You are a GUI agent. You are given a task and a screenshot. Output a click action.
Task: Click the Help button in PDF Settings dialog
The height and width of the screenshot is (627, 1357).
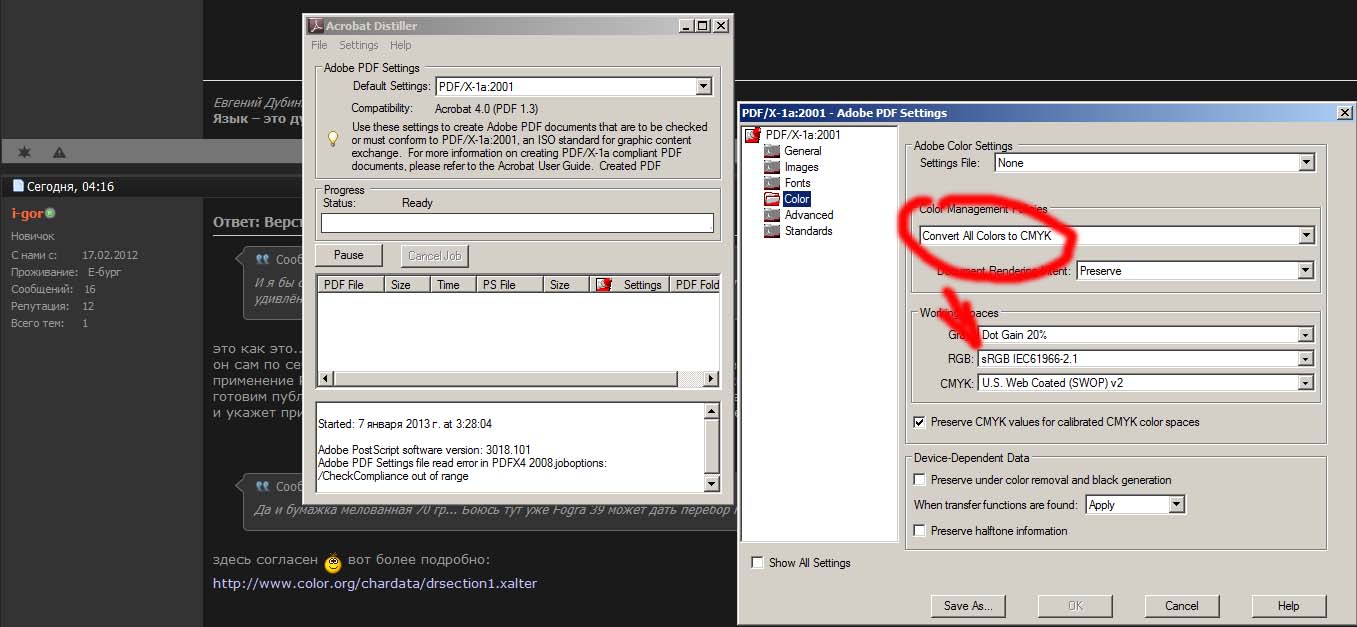pos(1288,606)
